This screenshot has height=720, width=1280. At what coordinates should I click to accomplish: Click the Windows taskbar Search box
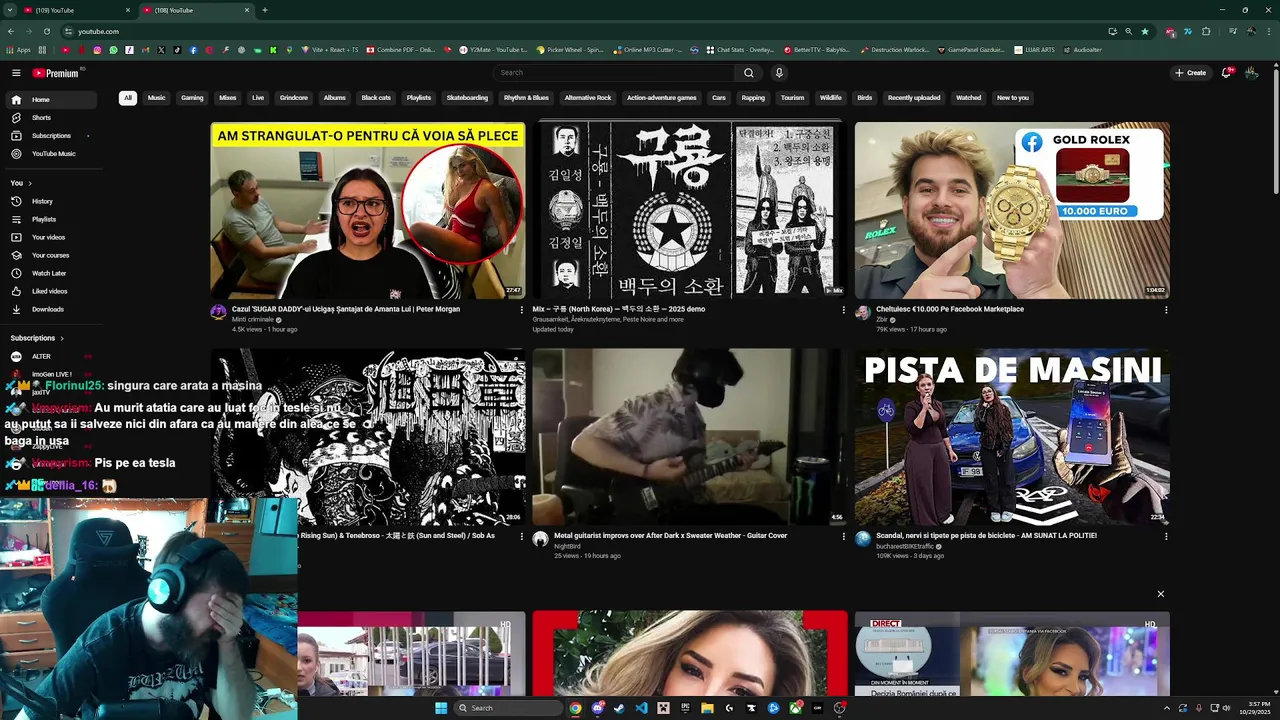[507, 708]
